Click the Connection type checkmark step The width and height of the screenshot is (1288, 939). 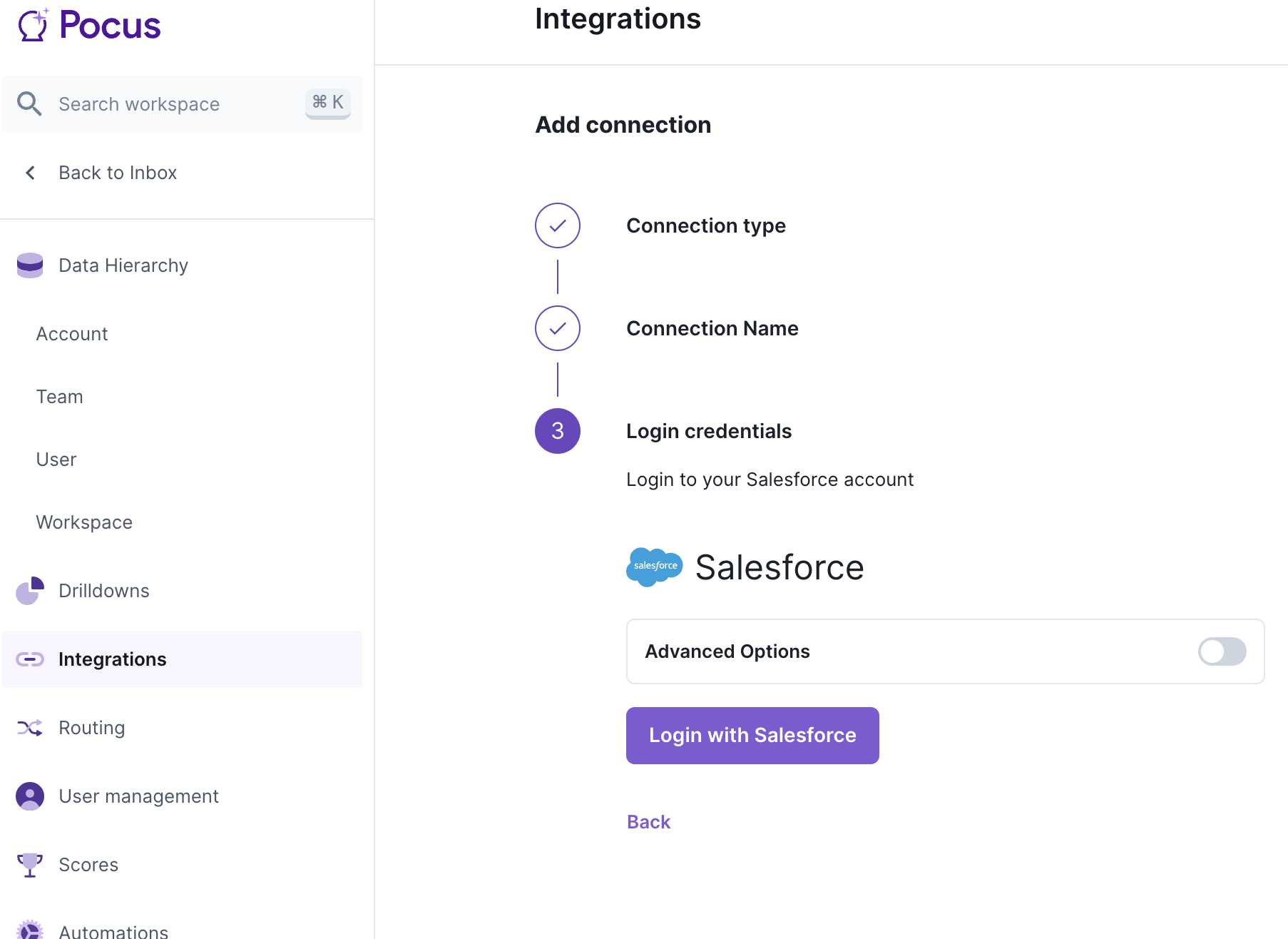coord(558,225)
